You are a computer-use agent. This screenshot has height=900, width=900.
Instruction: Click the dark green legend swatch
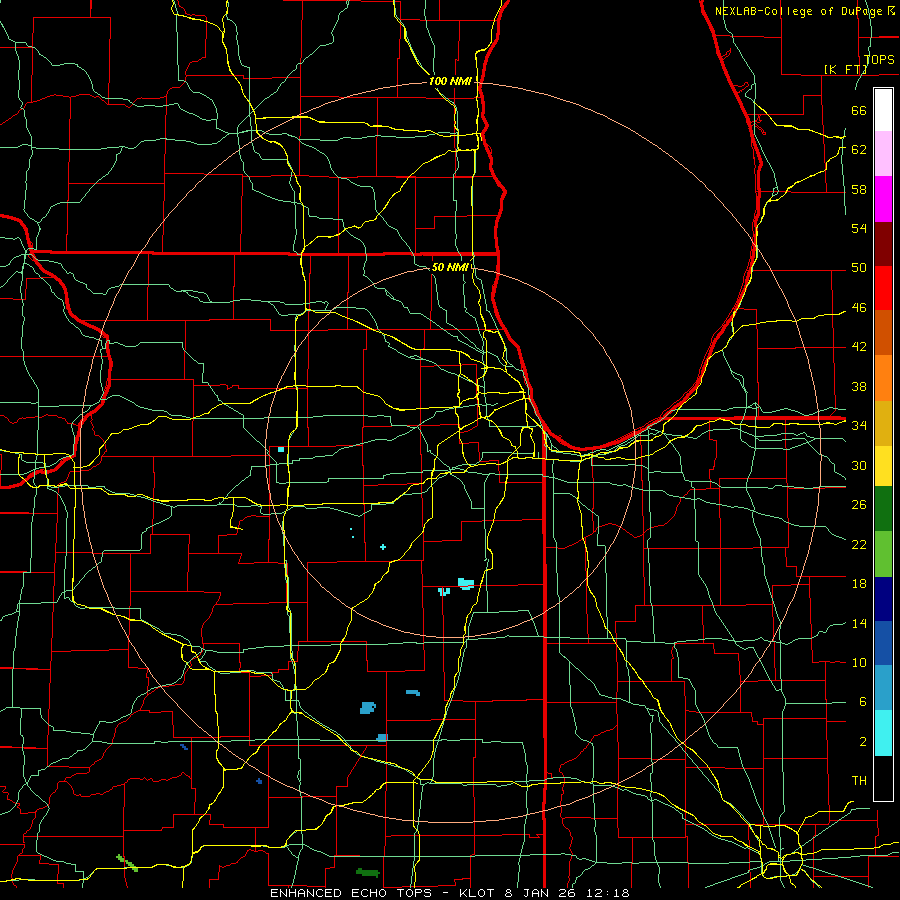coord(883,509)
